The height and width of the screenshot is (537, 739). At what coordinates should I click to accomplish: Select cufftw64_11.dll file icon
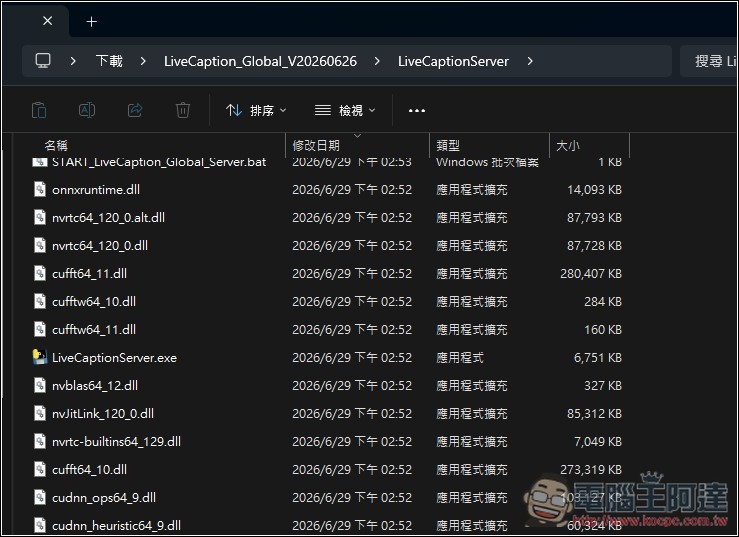click(40, 329)
